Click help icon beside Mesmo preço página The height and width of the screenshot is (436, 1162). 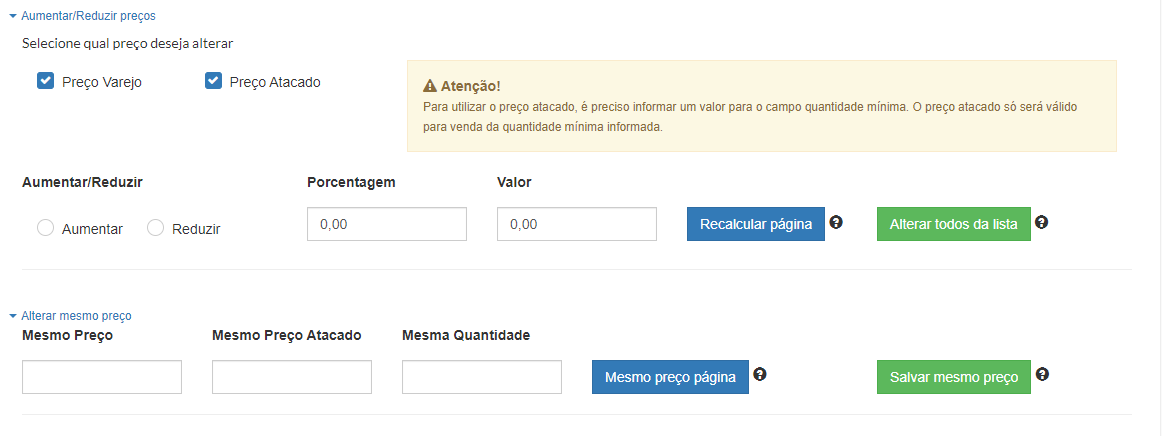[x=760, y=374]
